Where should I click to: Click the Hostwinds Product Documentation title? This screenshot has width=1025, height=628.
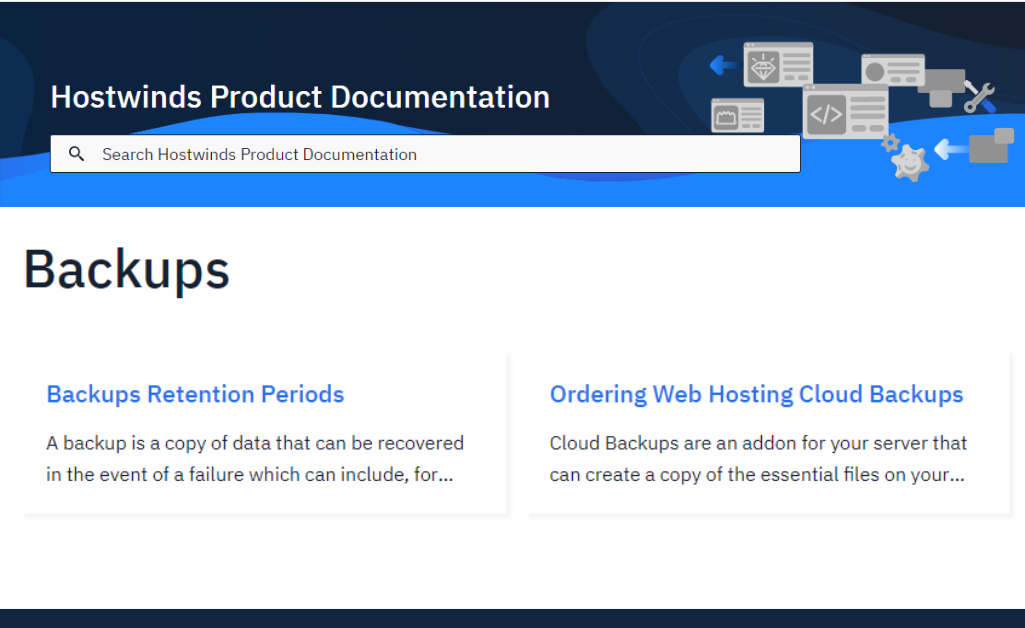pos(300,97)
